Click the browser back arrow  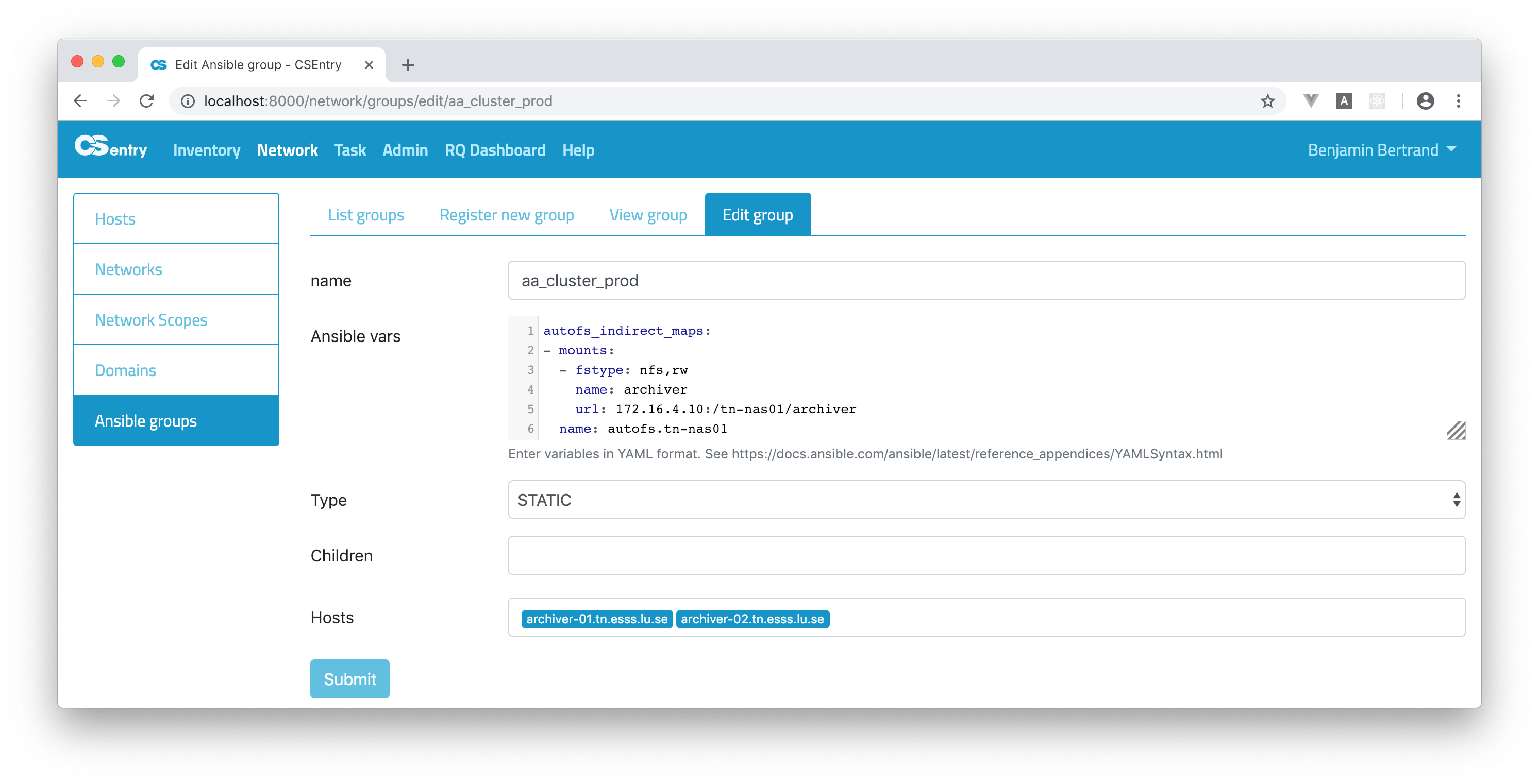(x=80, y=101)
